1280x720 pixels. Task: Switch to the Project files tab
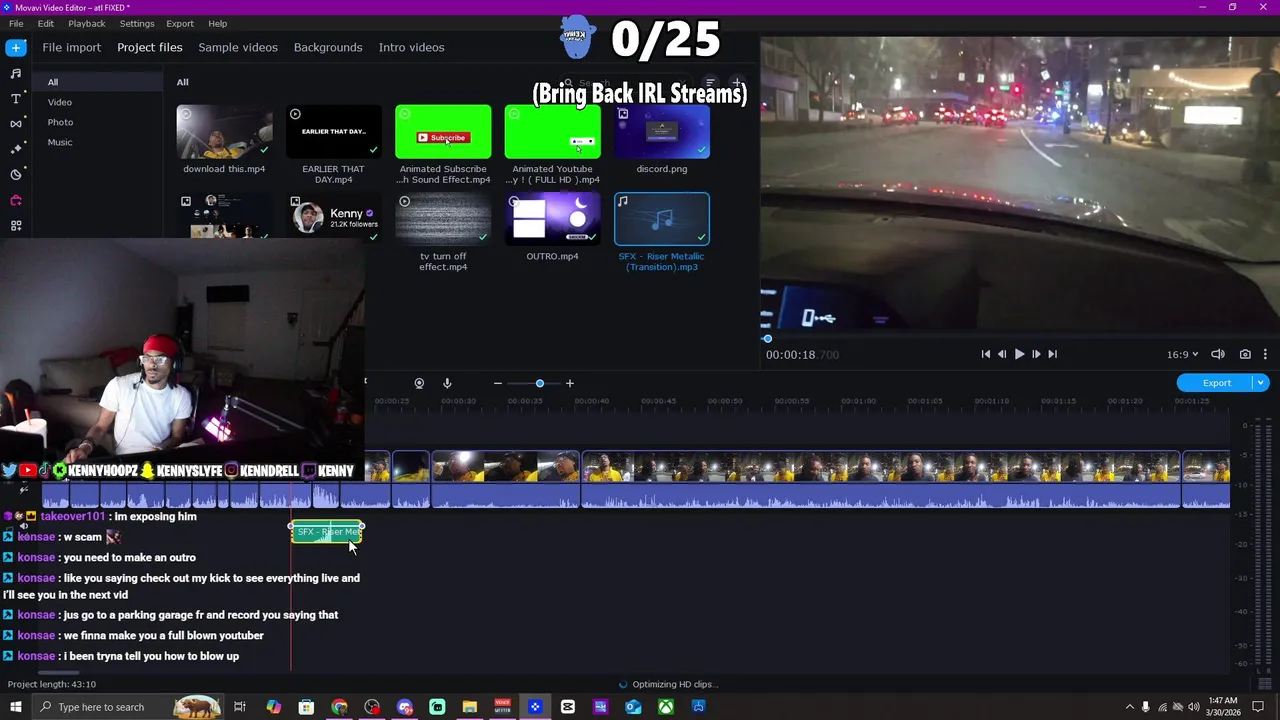(150, 47)
